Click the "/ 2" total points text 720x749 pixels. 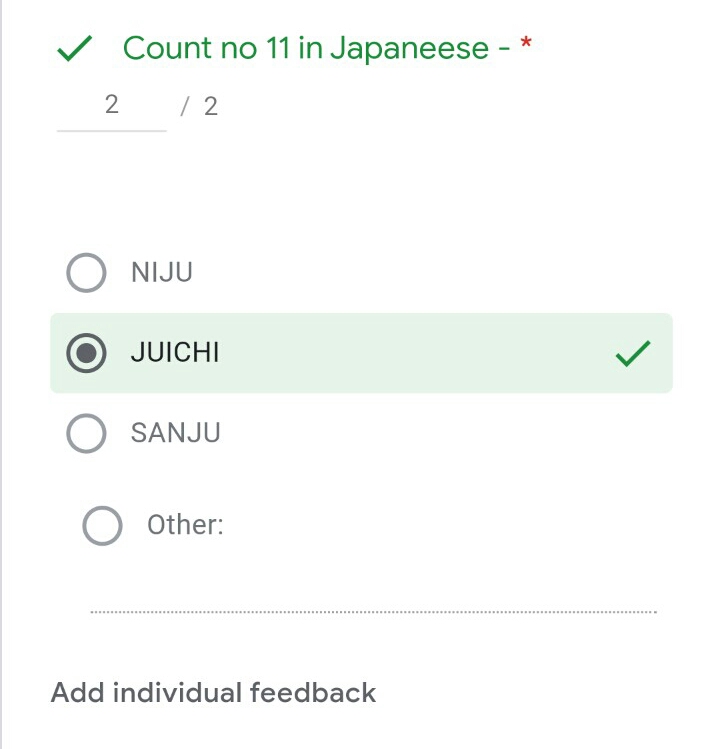(x=200, y=107)
